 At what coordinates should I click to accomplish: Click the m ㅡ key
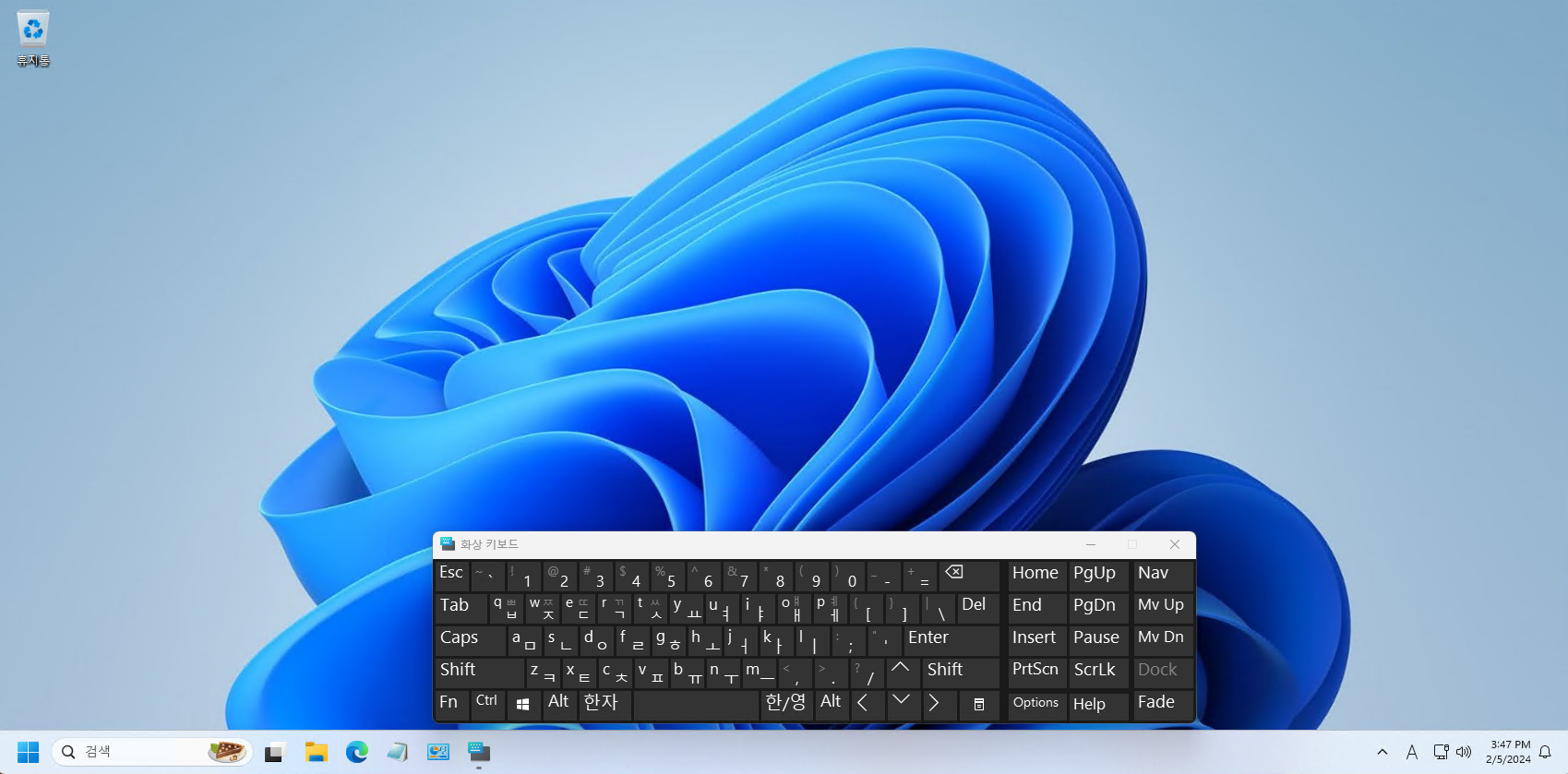coord(759,673)
